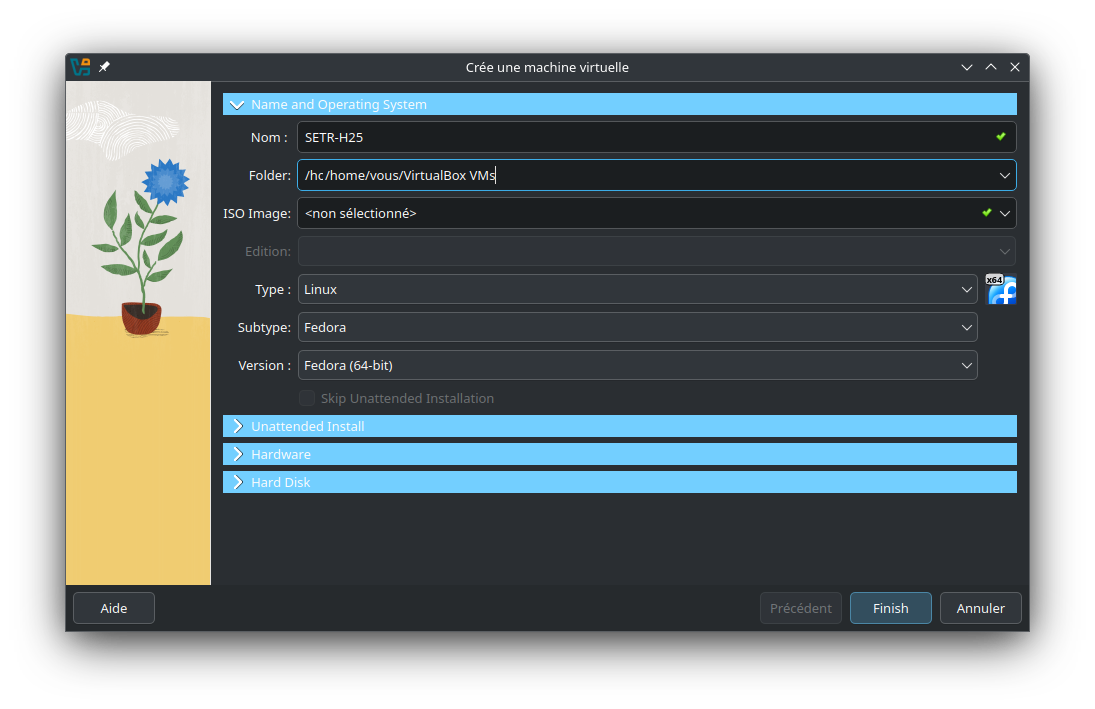Click into the Nom text field
The width and height of the screenshot is (1095, 709).
[640, 137]
